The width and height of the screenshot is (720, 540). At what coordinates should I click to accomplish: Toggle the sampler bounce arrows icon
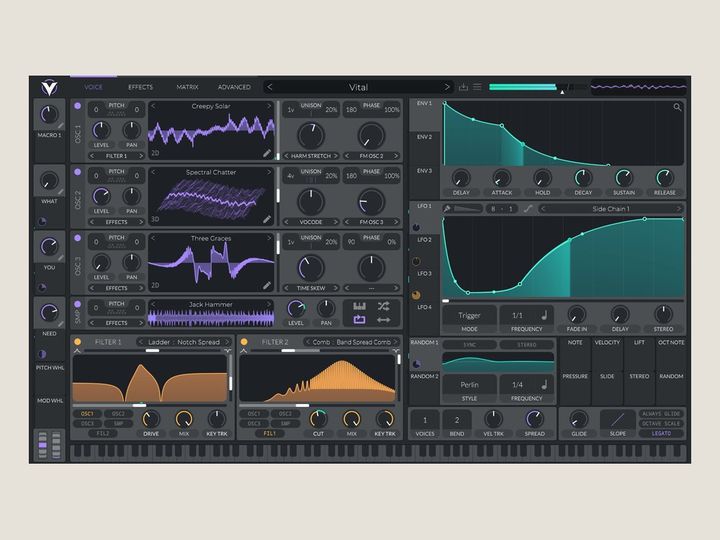click(383, 320)
